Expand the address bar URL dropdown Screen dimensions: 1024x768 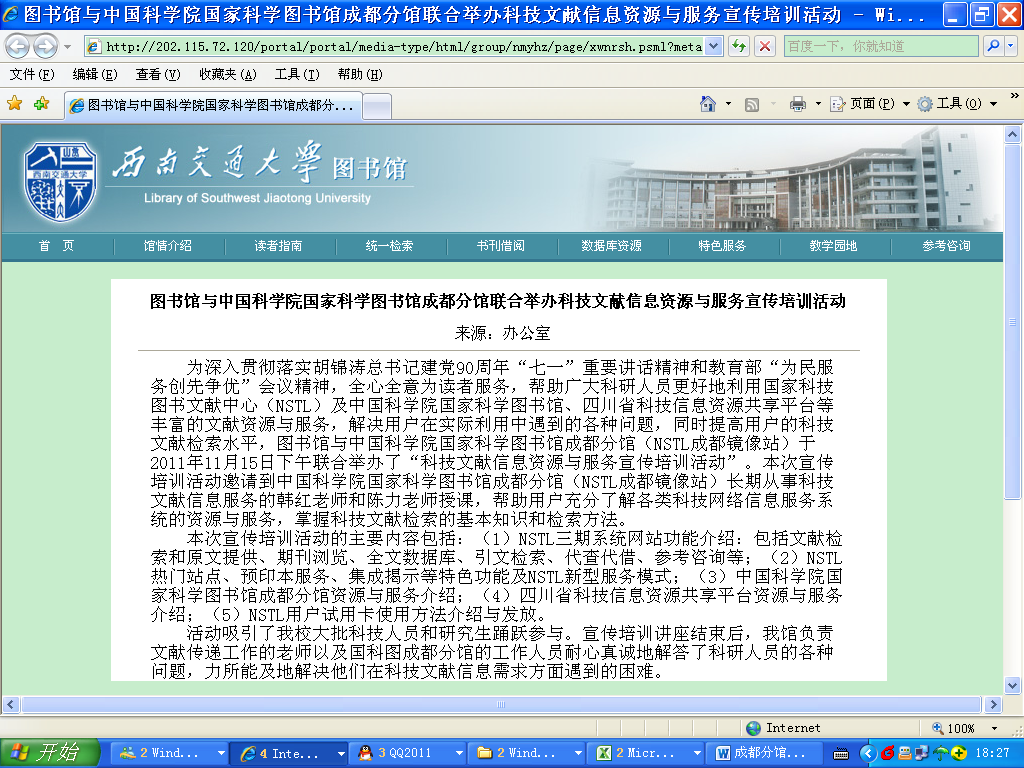(x=713, y=46)
